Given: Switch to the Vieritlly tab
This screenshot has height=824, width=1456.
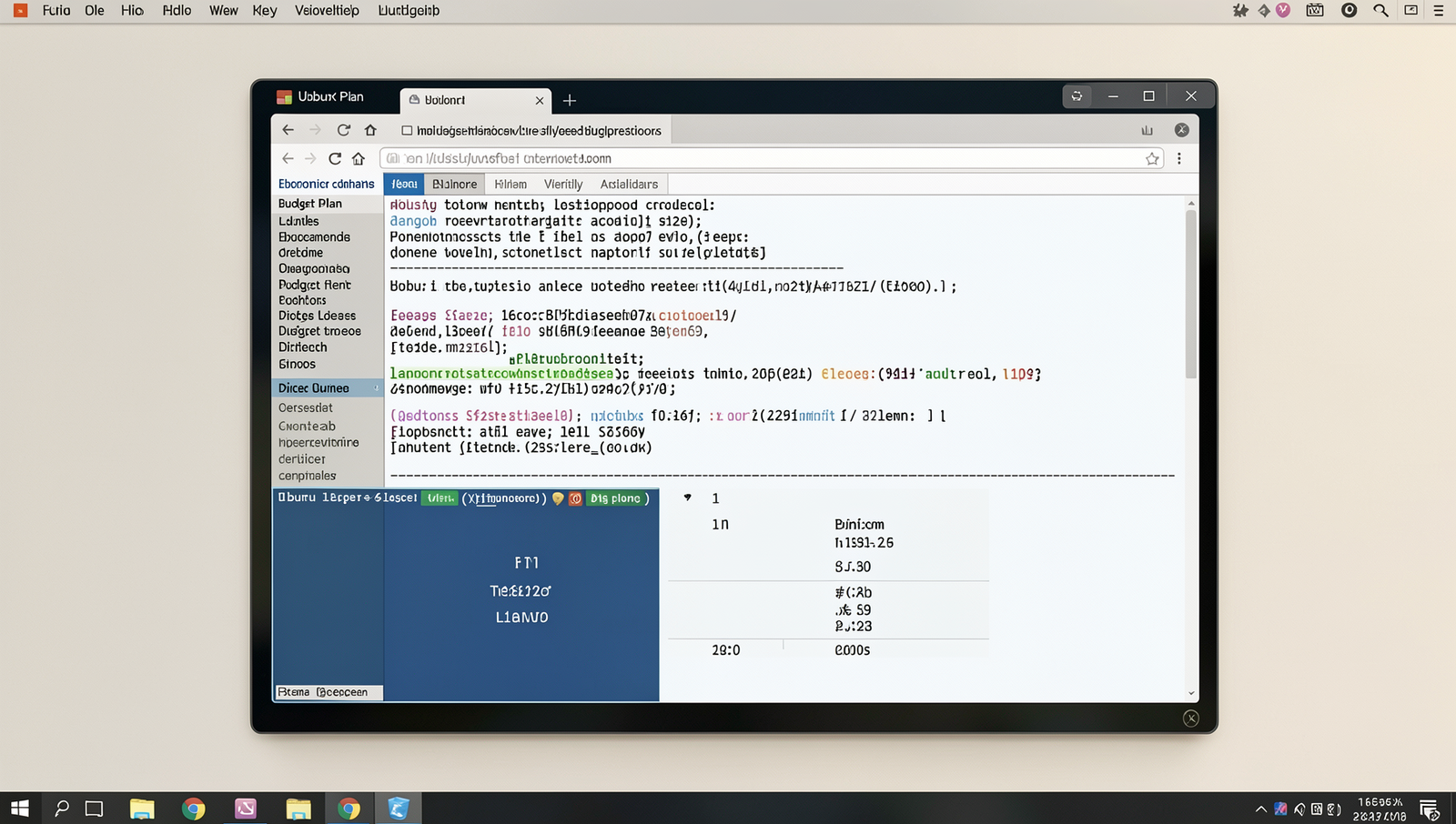Looking at the screenshot, I should pos(563,184).
